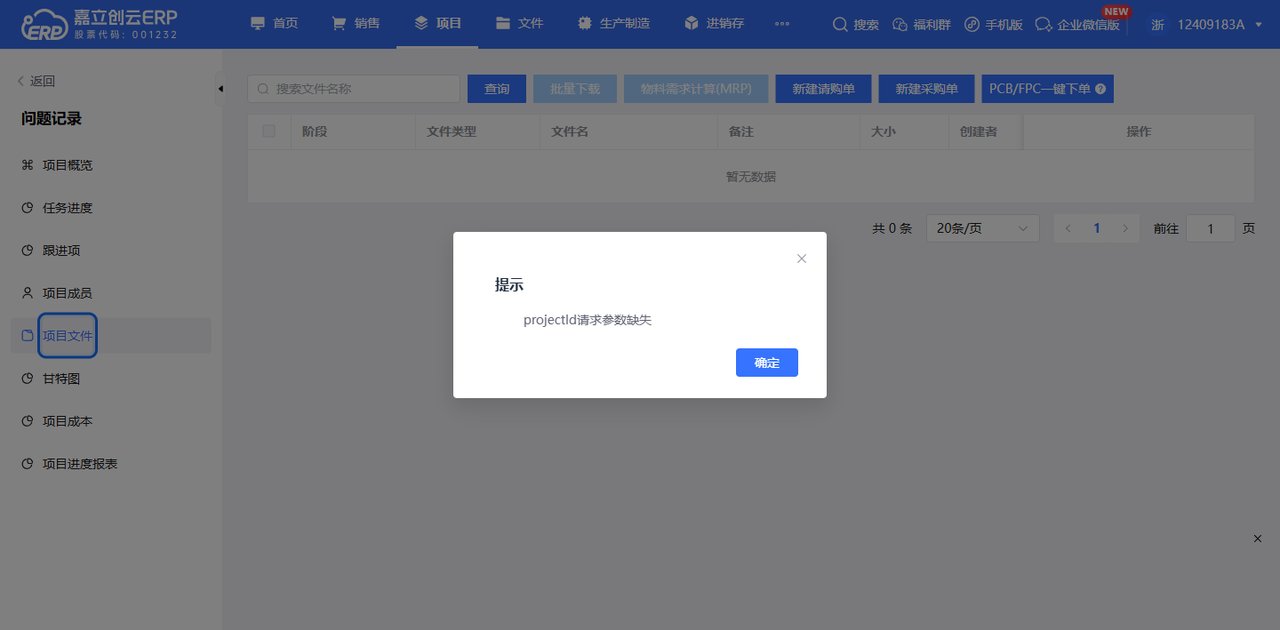This screenshot has width=1280, height=630.
Task: Click the 批量下载 button
Action: [575, 89]
